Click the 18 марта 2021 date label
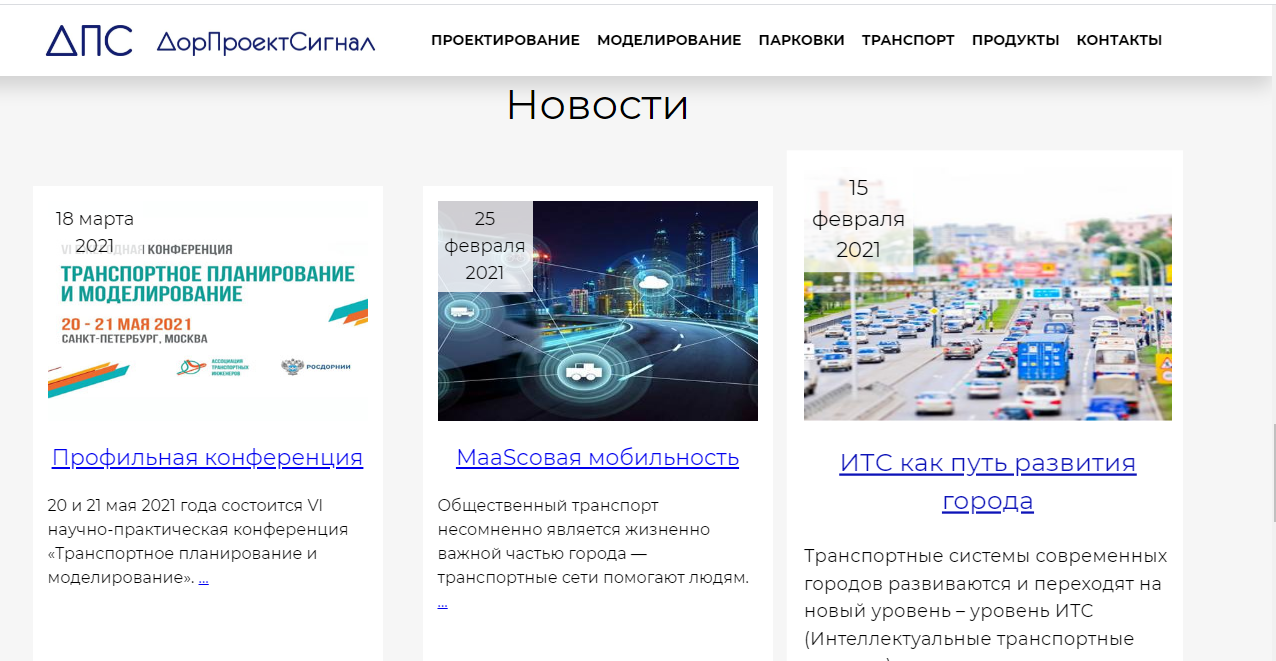1276x661 pixels. point(94,232)
